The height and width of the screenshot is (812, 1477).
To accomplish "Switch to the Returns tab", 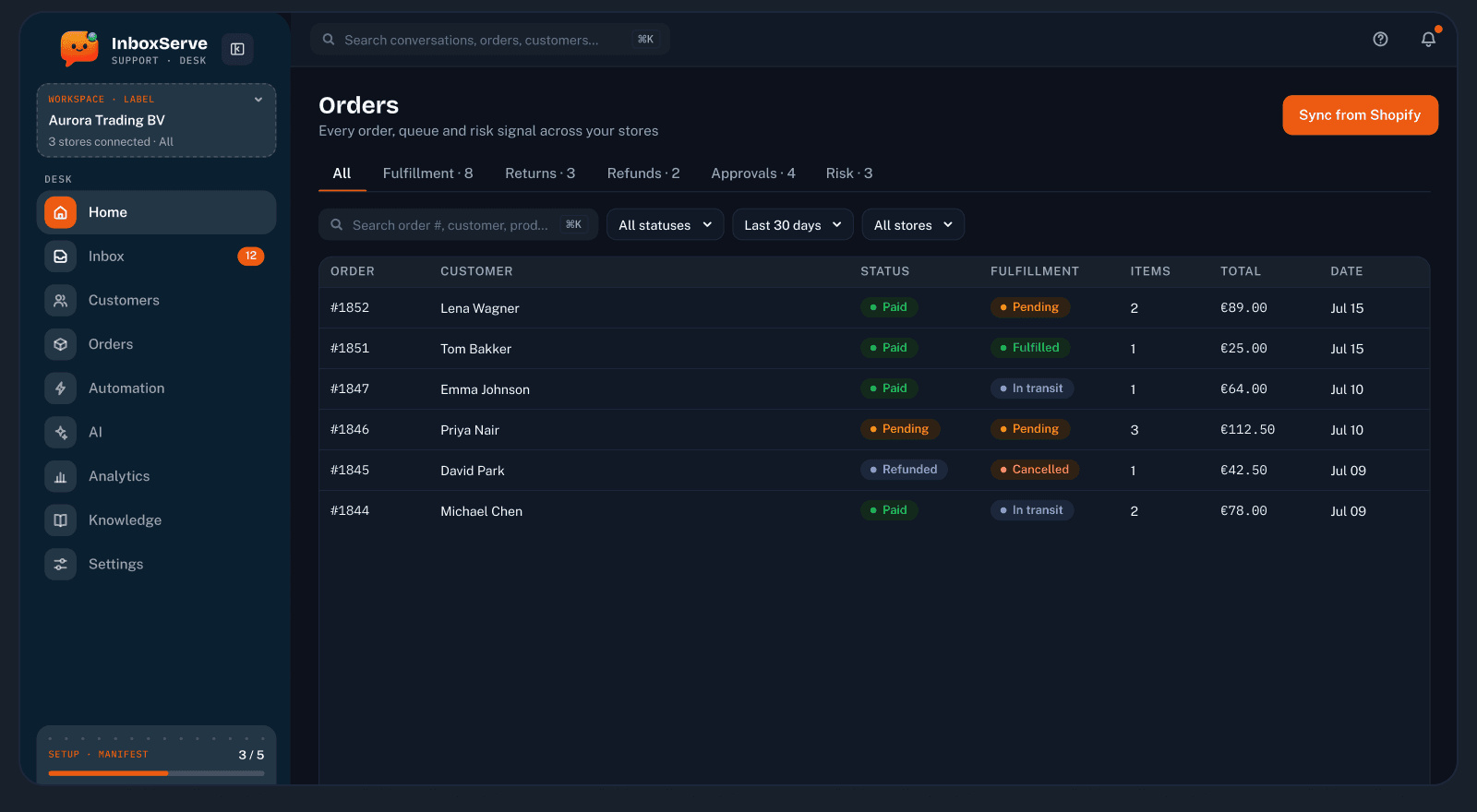I will [x=540, y=173].
